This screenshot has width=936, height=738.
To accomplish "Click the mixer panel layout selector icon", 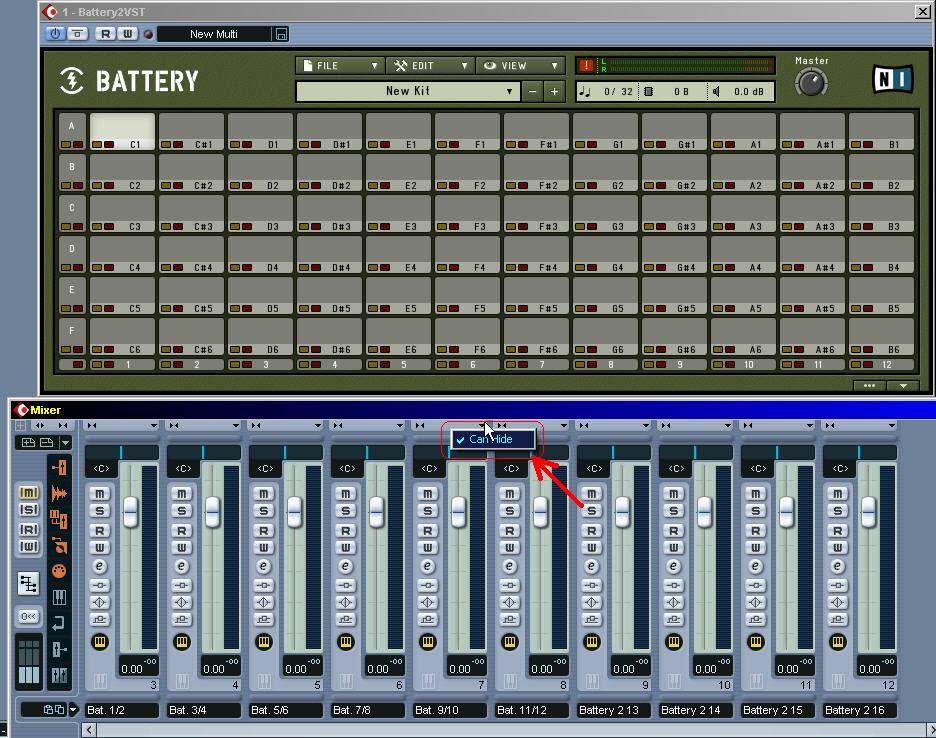I will tap(29, 661).
